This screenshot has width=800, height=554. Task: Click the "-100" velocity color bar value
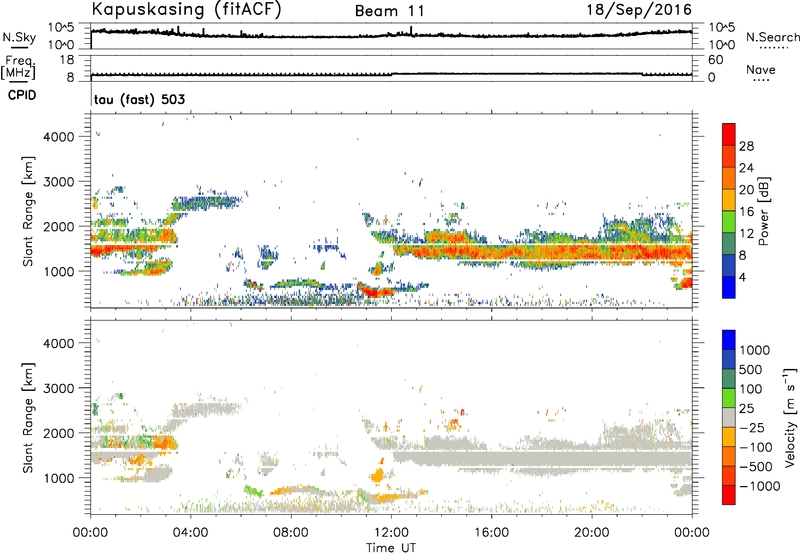click(755, 447)
